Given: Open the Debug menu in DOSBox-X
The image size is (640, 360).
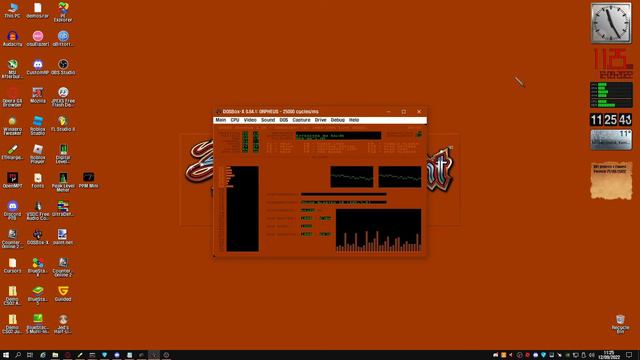Looking at the screenshot, I should click(x=338, y=120).
